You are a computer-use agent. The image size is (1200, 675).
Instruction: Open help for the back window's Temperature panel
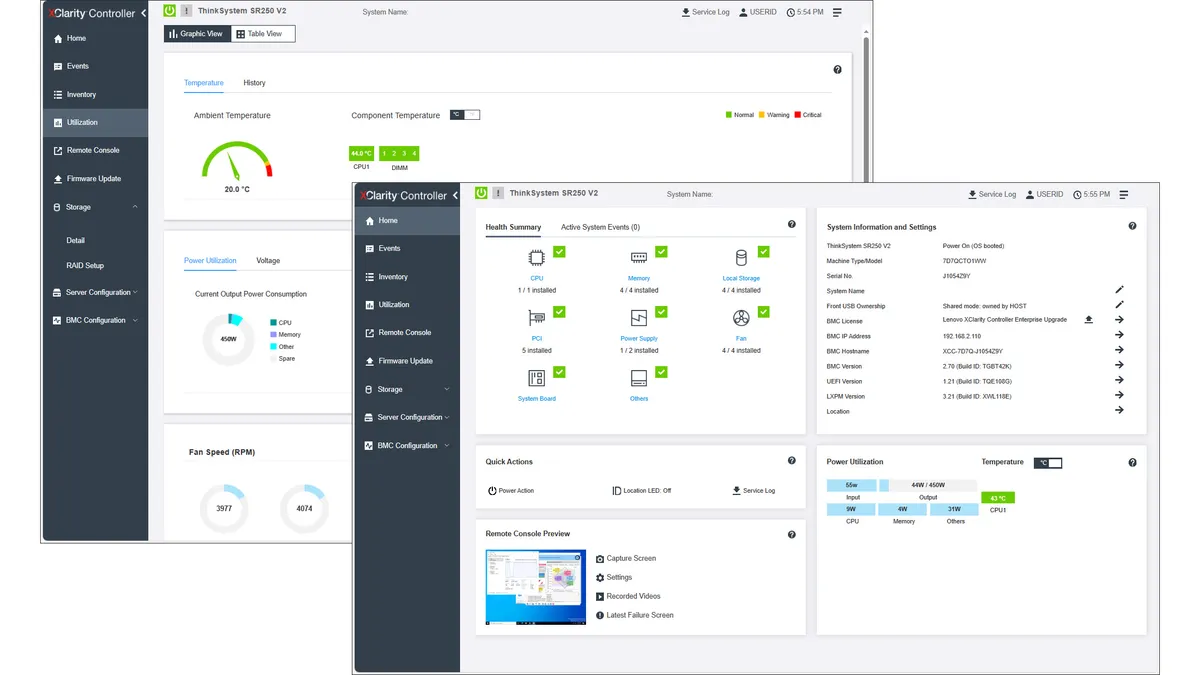(837, 70)
